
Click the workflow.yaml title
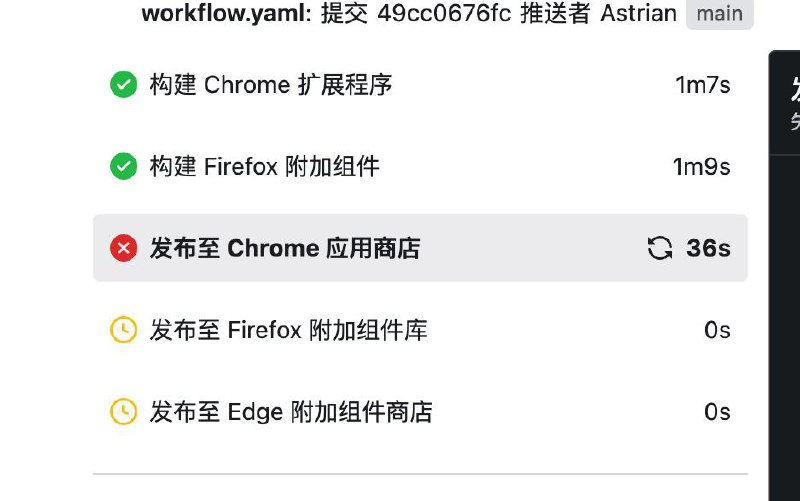[226, 13]
